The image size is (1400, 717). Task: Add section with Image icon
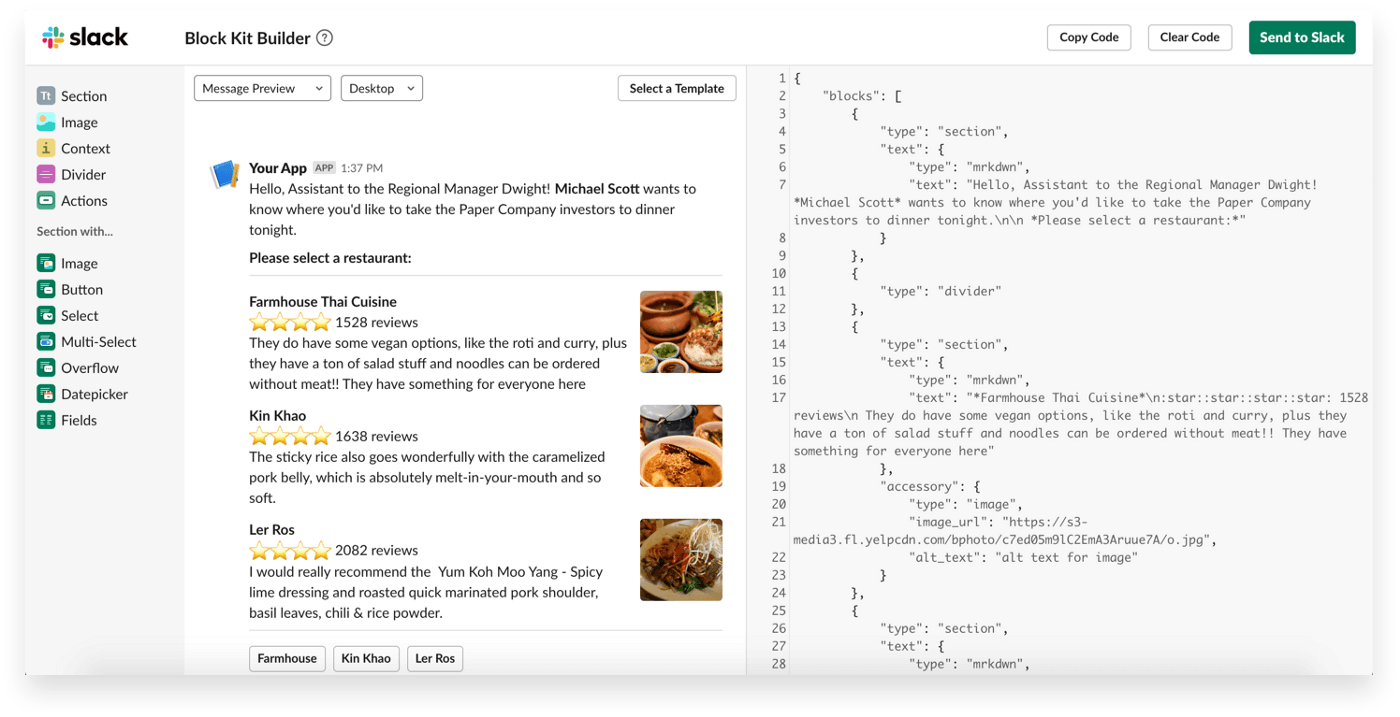[x=46, y=263]
